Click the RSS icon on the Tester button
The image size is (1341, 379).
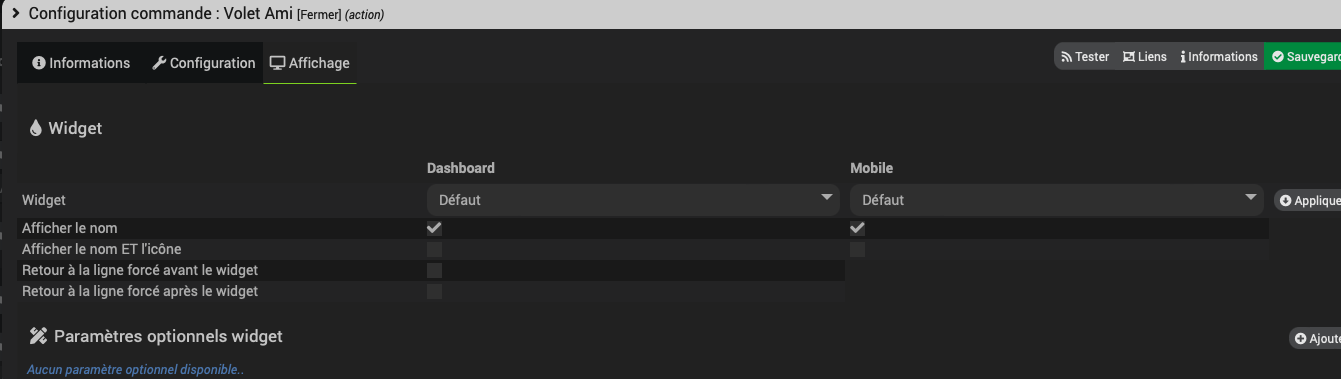coord(1067,57)
